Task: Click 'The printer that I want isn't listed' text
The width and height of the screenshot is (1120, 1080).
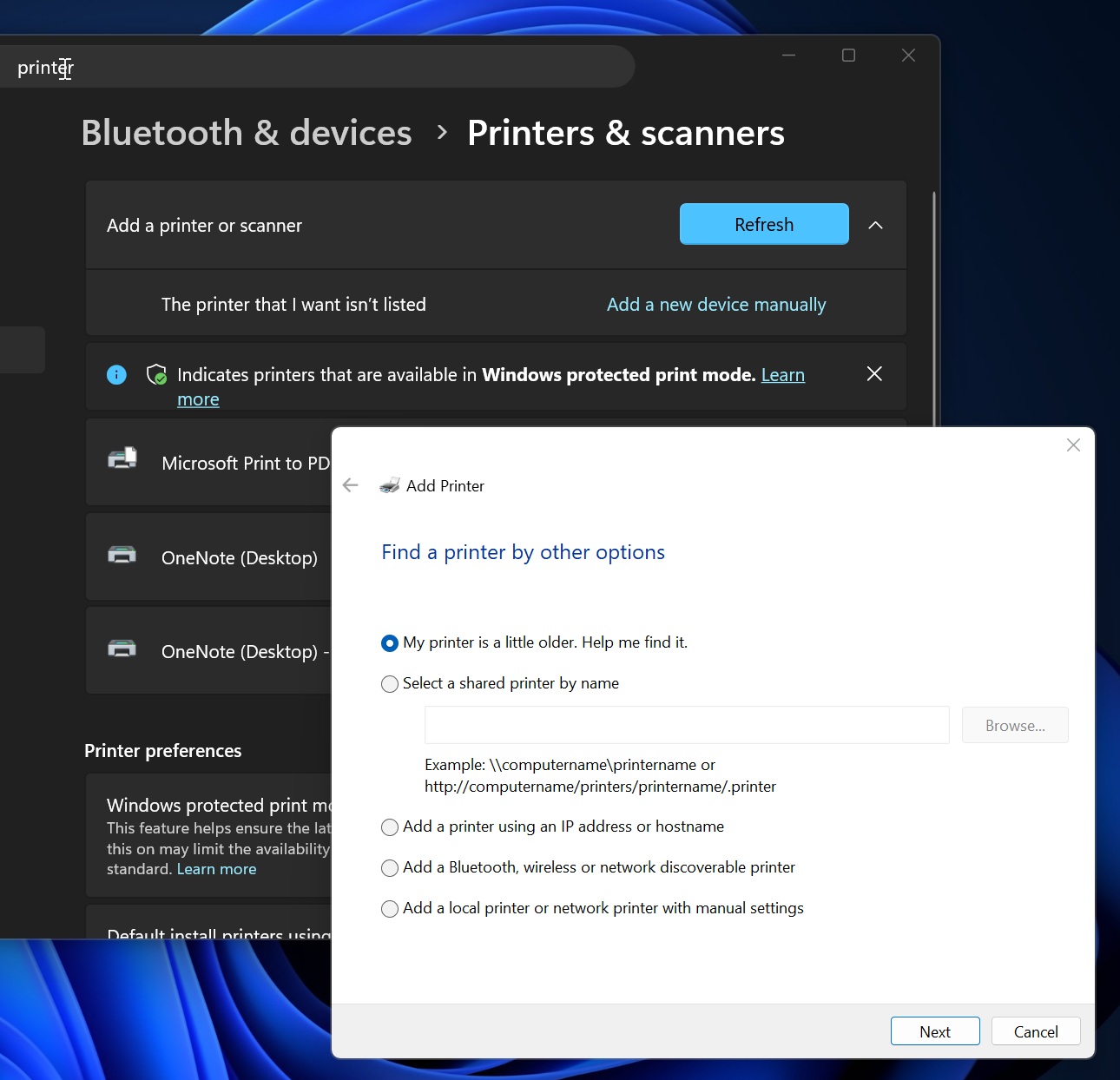Action: (293, 305)
